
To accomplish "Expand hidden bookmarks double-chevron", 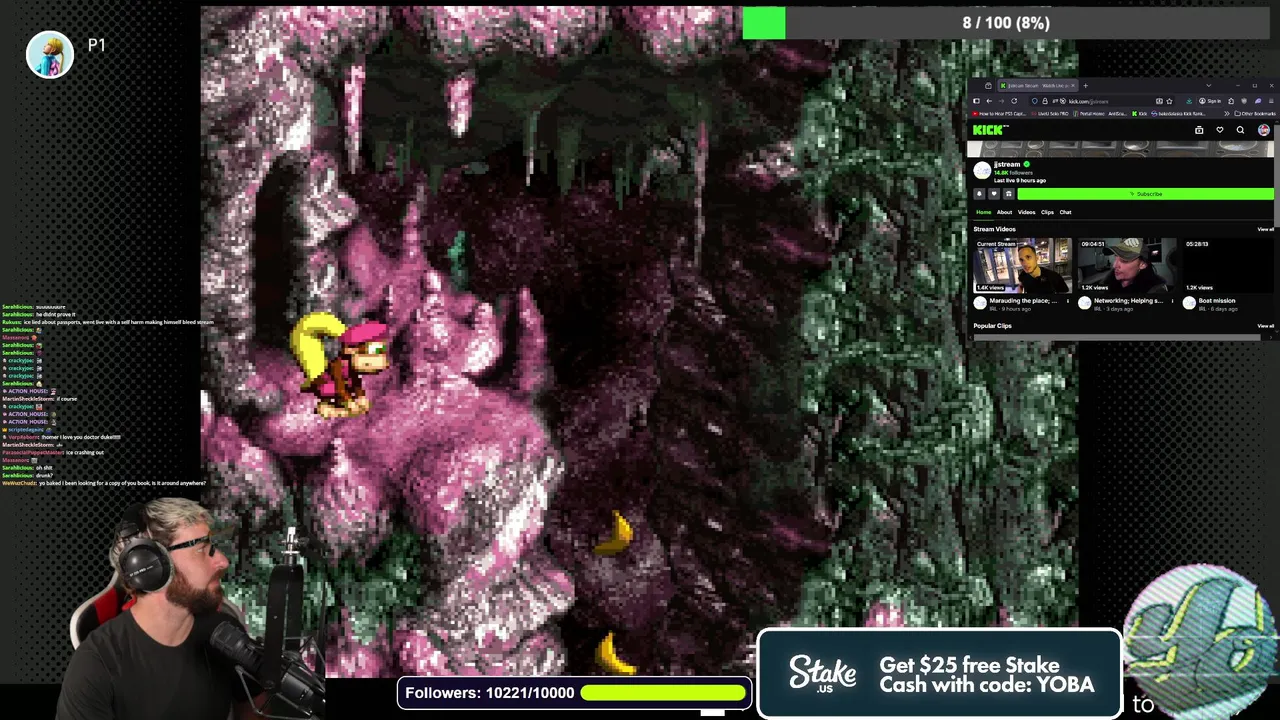I will (1227, 114).
